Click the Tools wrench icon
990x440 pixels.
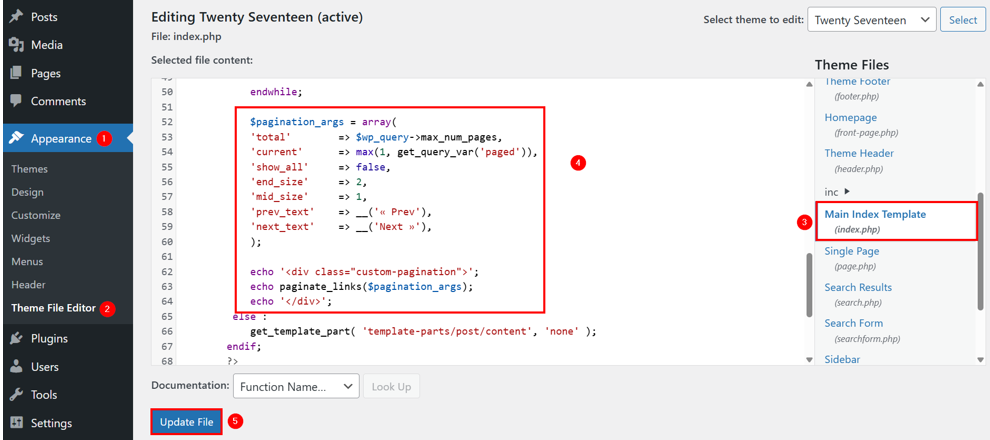click(x=17, y=395)
